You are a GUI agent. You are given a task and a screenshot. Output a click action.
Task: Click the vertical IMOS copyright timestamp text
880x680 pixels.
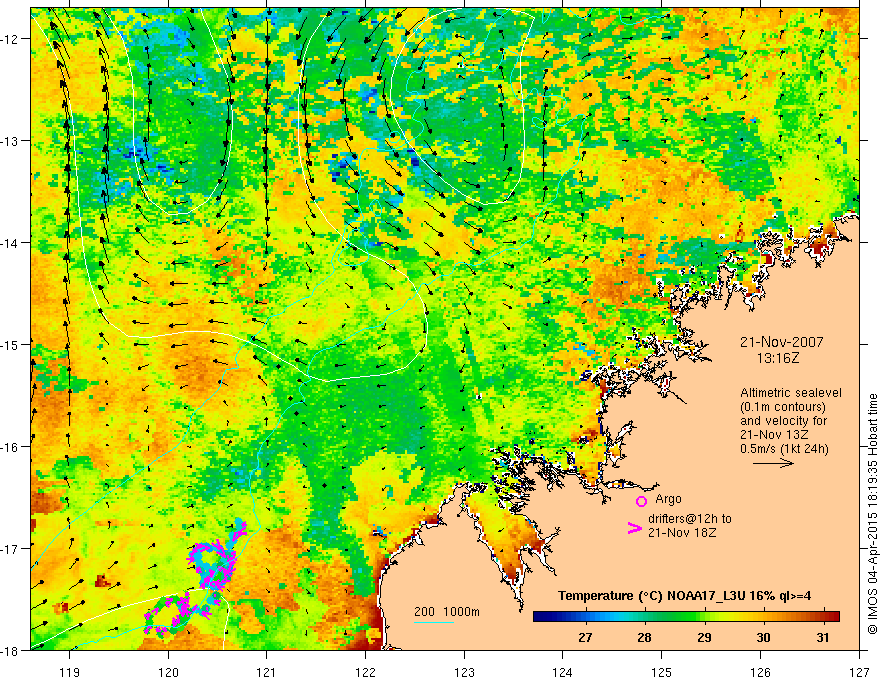pyautogui.click(x=872, y=514)
